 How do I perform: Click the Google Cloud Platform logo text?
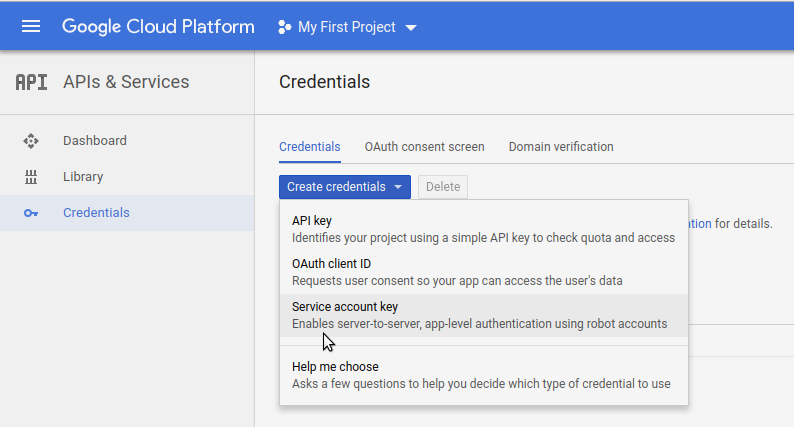(158, 26)
